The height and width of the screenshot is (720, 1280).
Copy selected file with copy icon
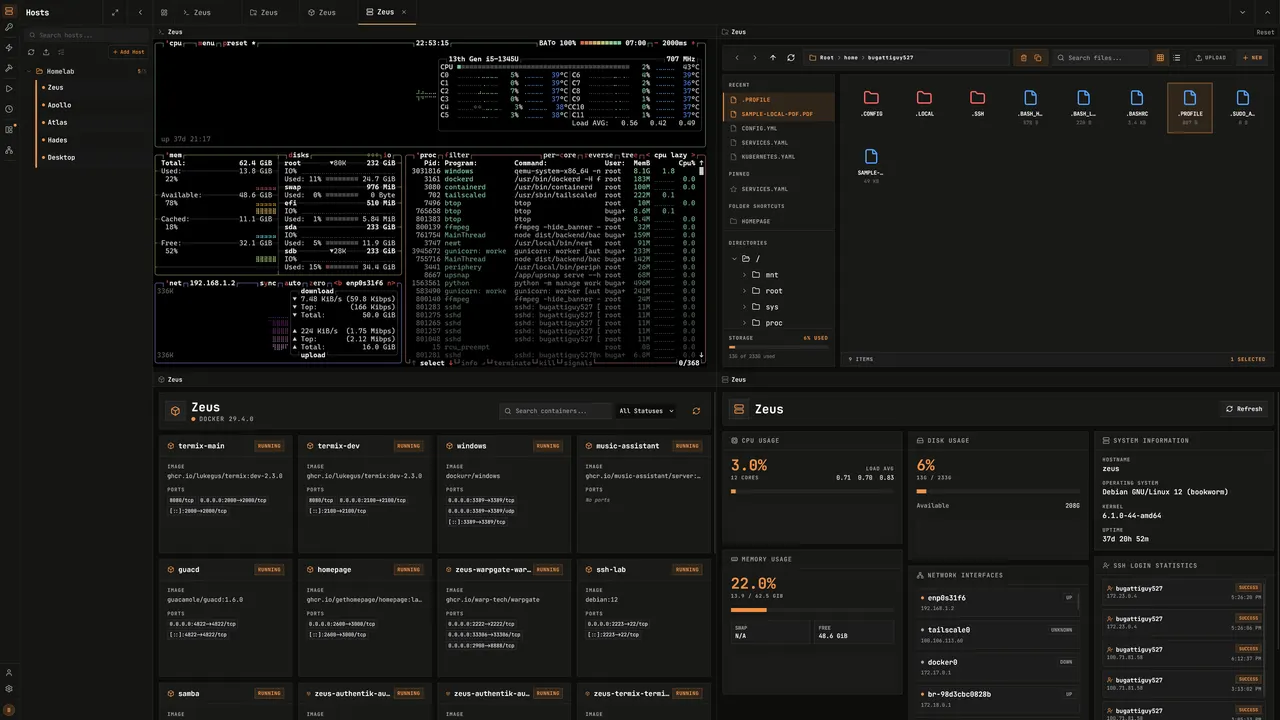tap(1037, 58)
